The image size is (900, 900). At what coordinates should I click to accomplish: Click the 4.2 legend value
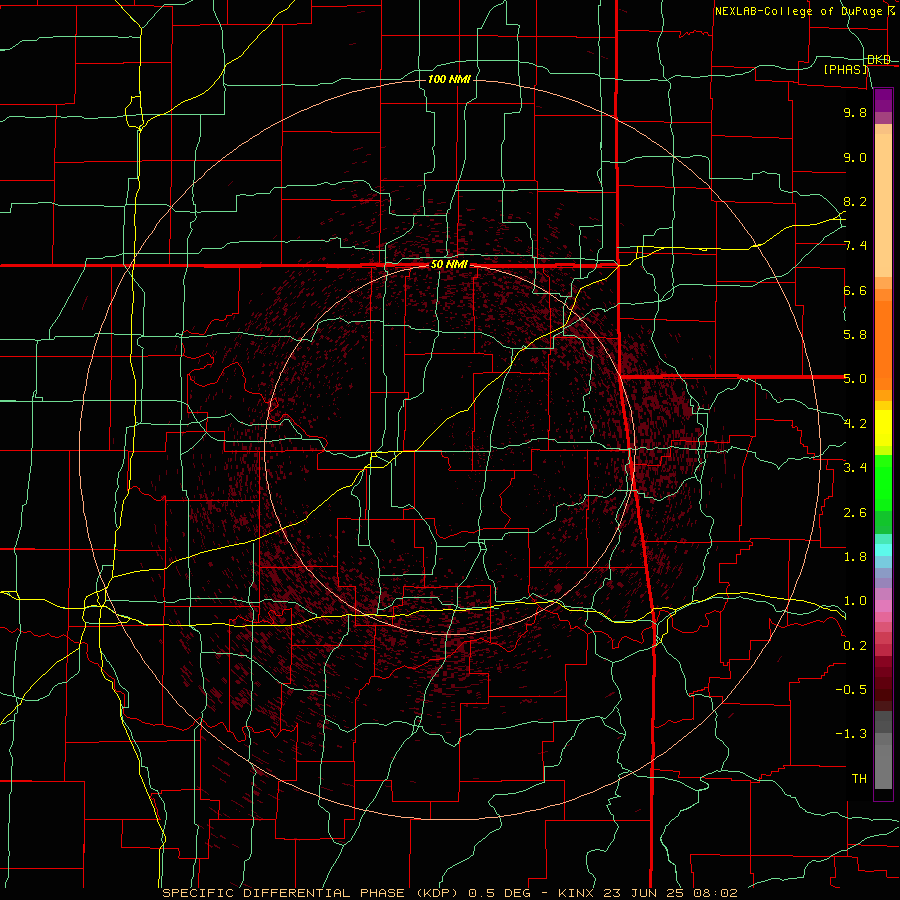coord(855,424)
